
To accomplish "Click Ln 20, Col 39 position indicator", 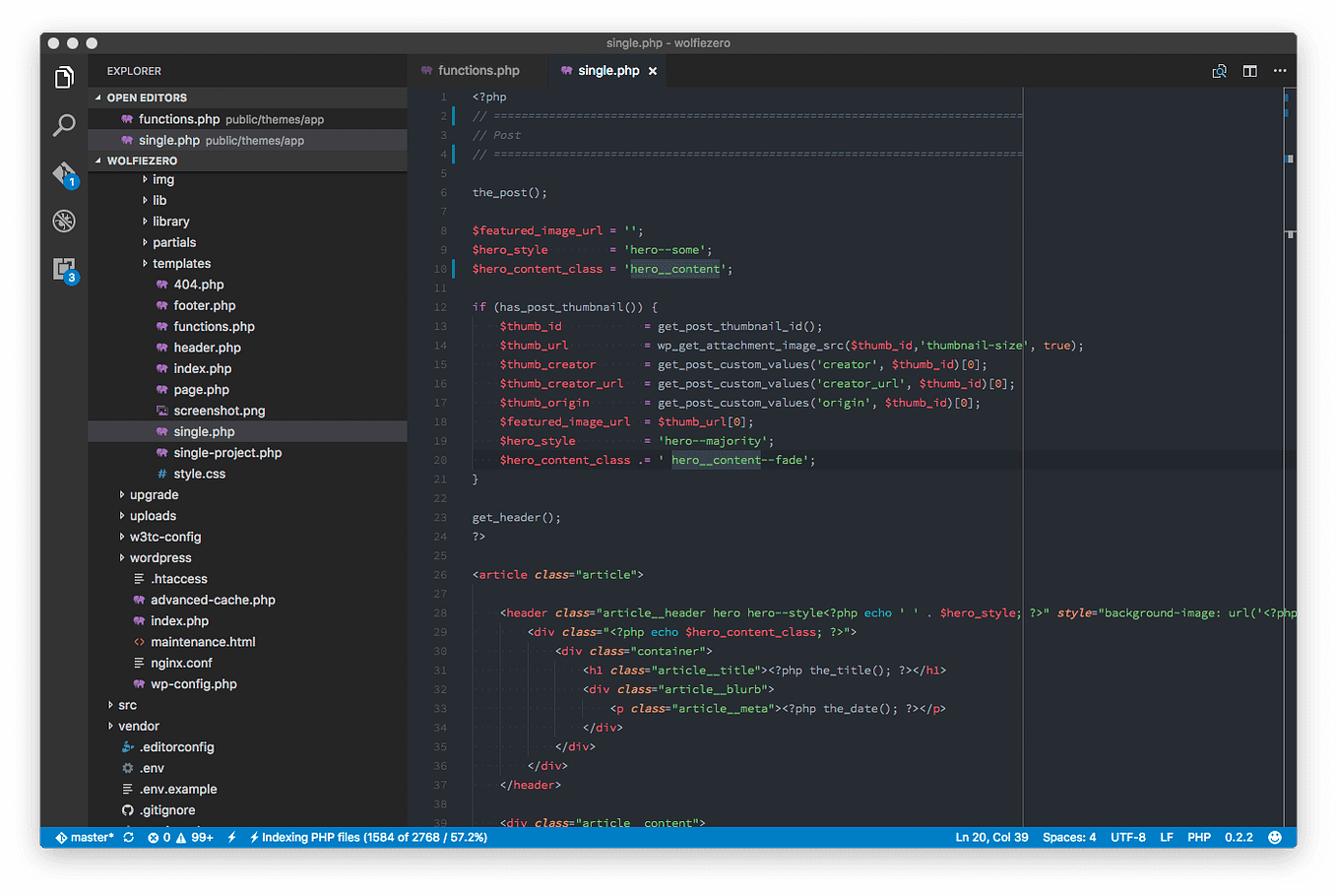I will coord(991,838).
